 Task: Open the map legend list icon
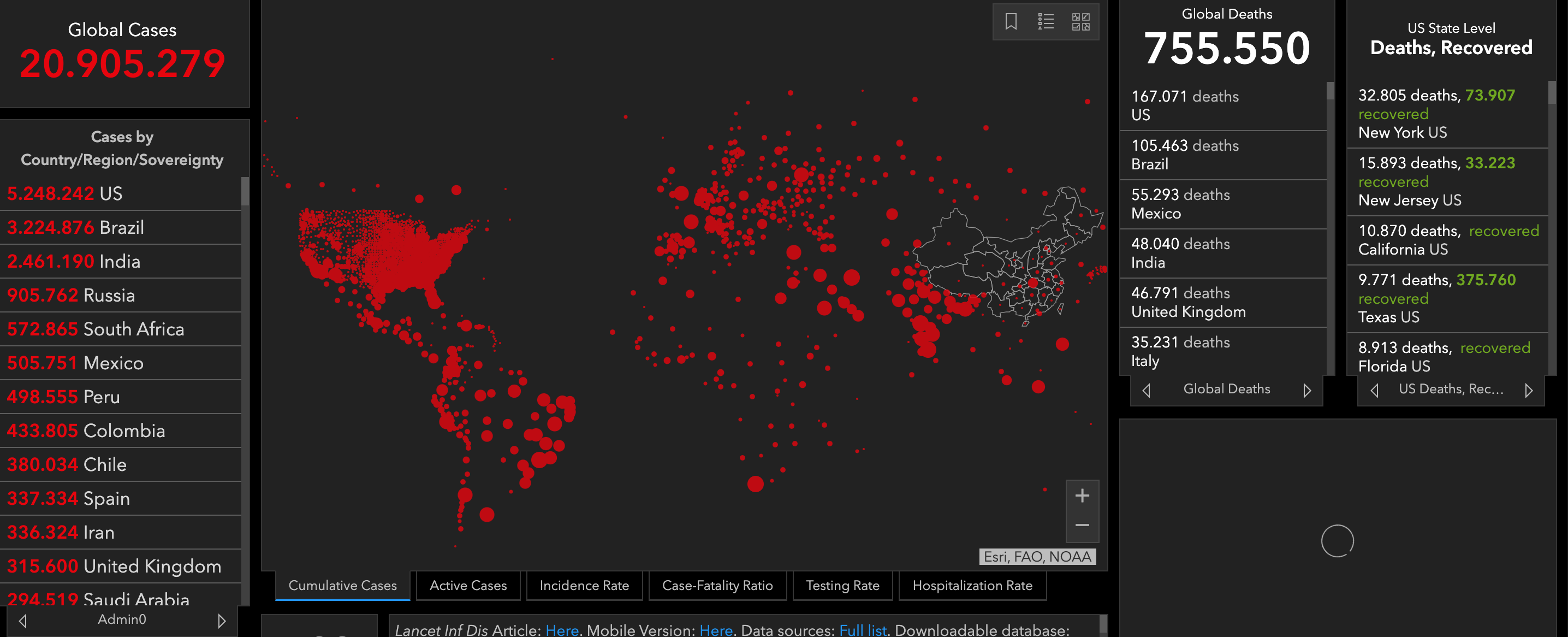1046,22
